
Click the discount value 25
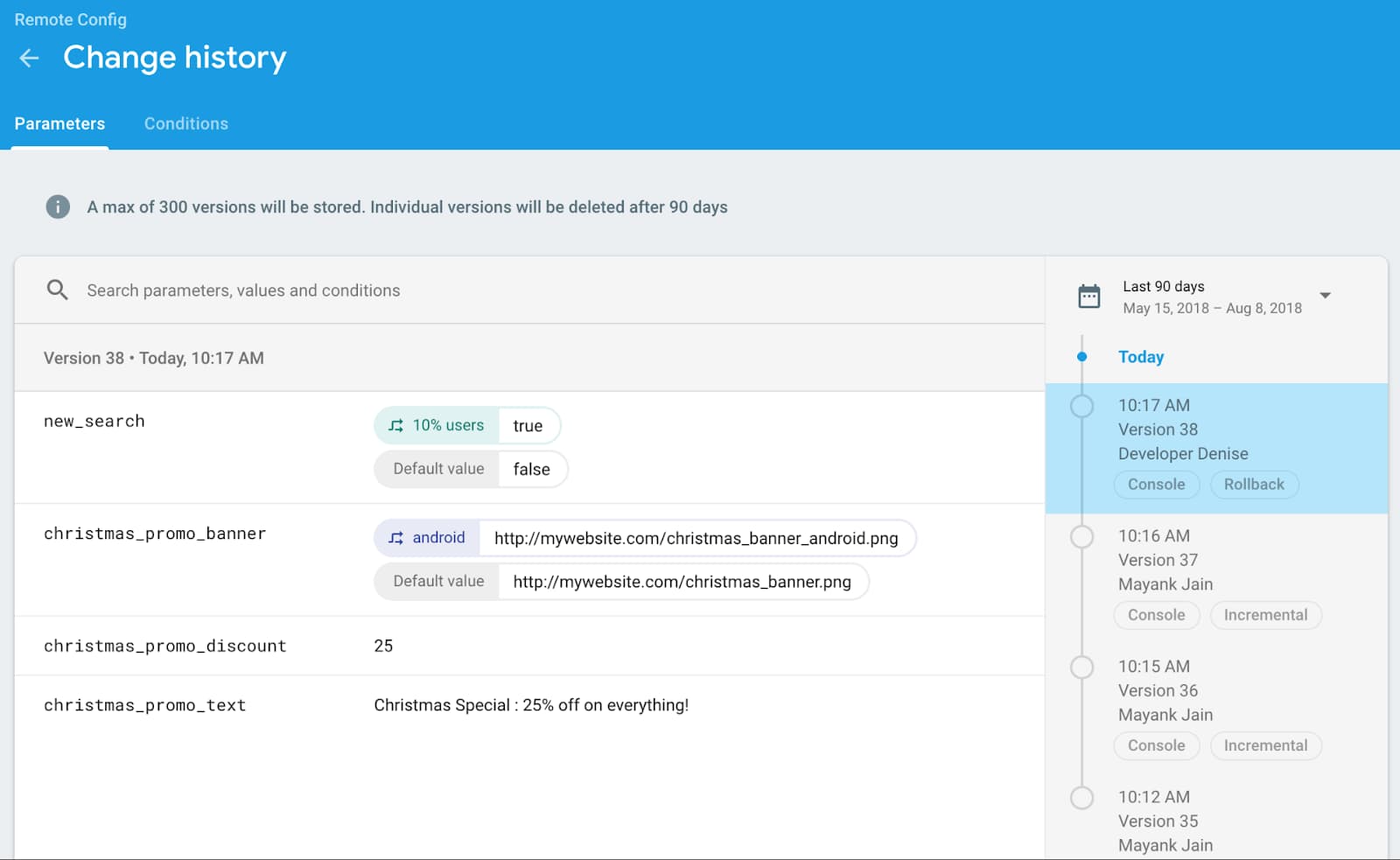coord(383,646)
